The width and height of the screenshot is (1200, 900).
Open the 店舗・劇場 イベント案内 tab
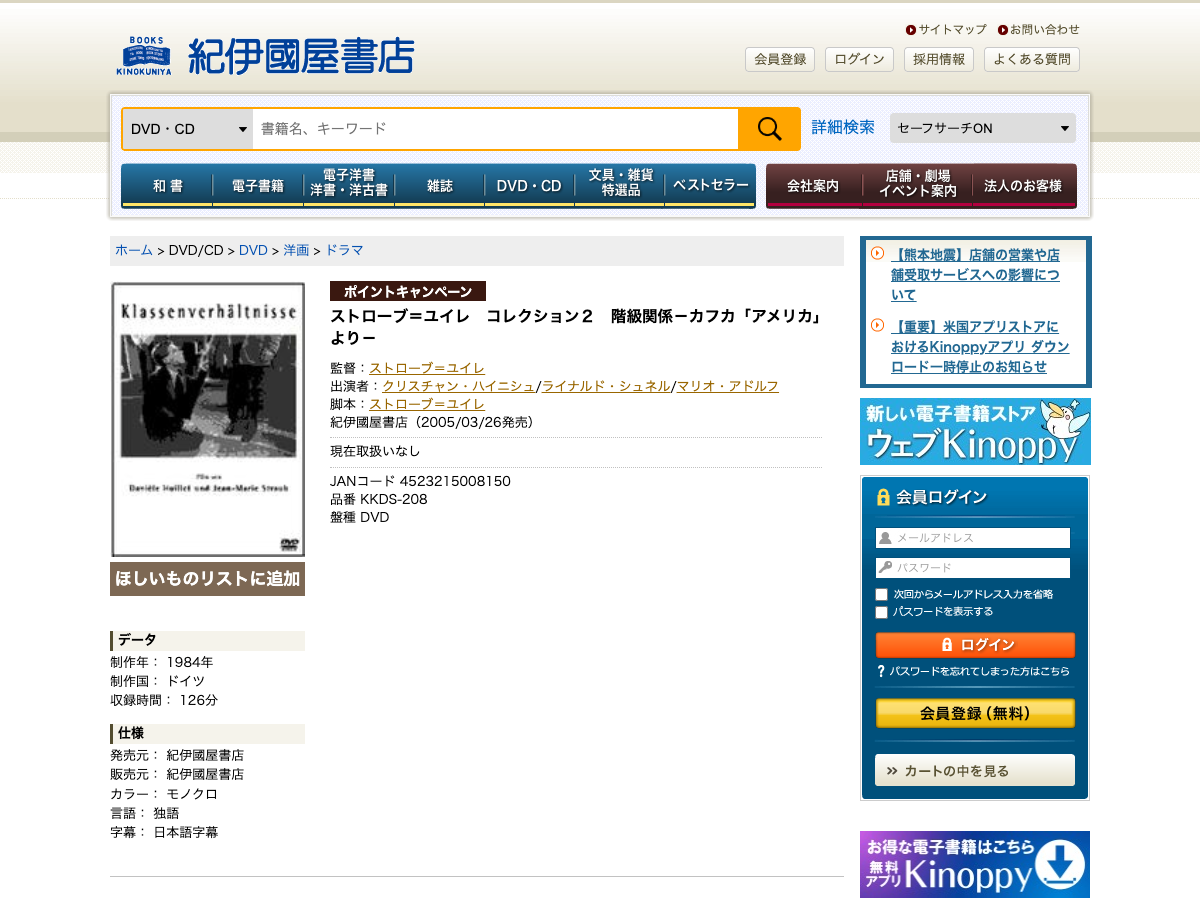(917, 186)
